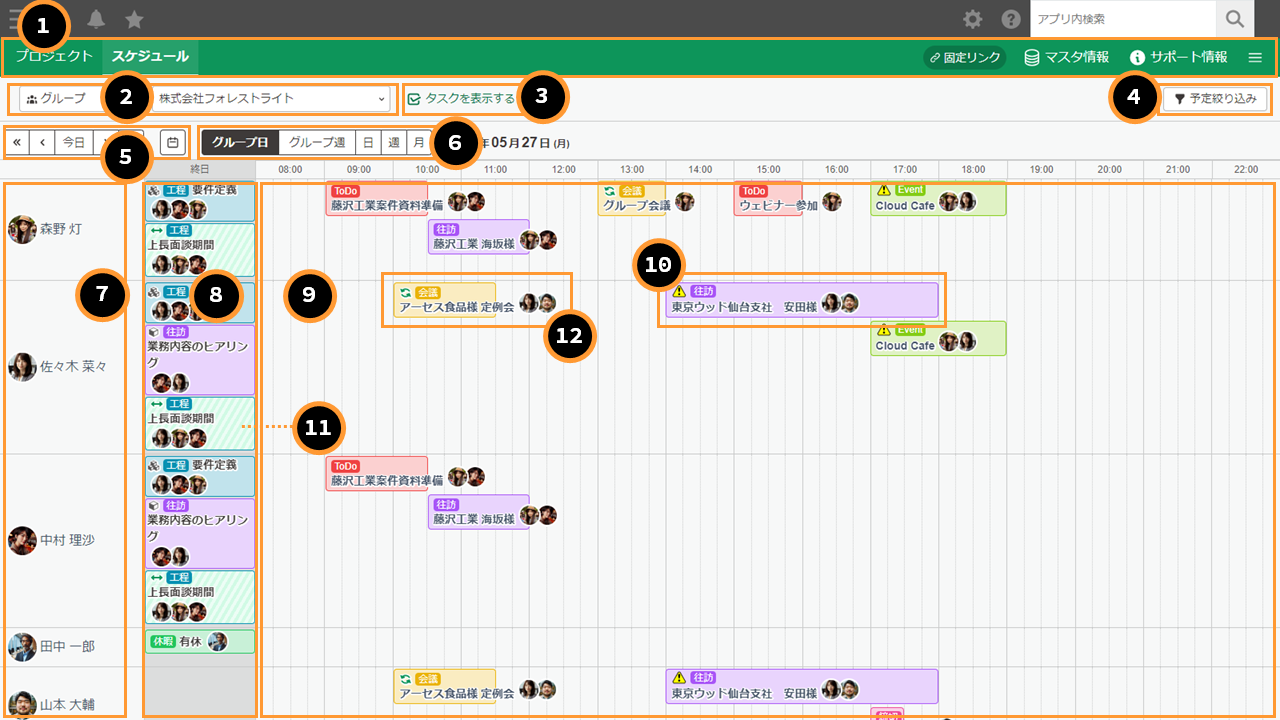Select the スケジュール tab
The height and width of the screenshot is (720, 1280).
150,56
